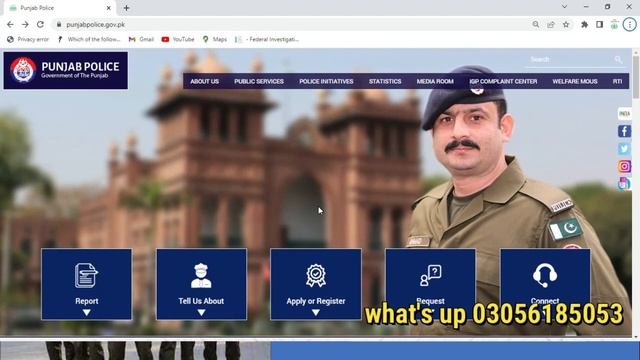Click the Report document icon tile
The width and height of the screenshot is (640, 360).
pyautogui.click(x=86, y=275)
